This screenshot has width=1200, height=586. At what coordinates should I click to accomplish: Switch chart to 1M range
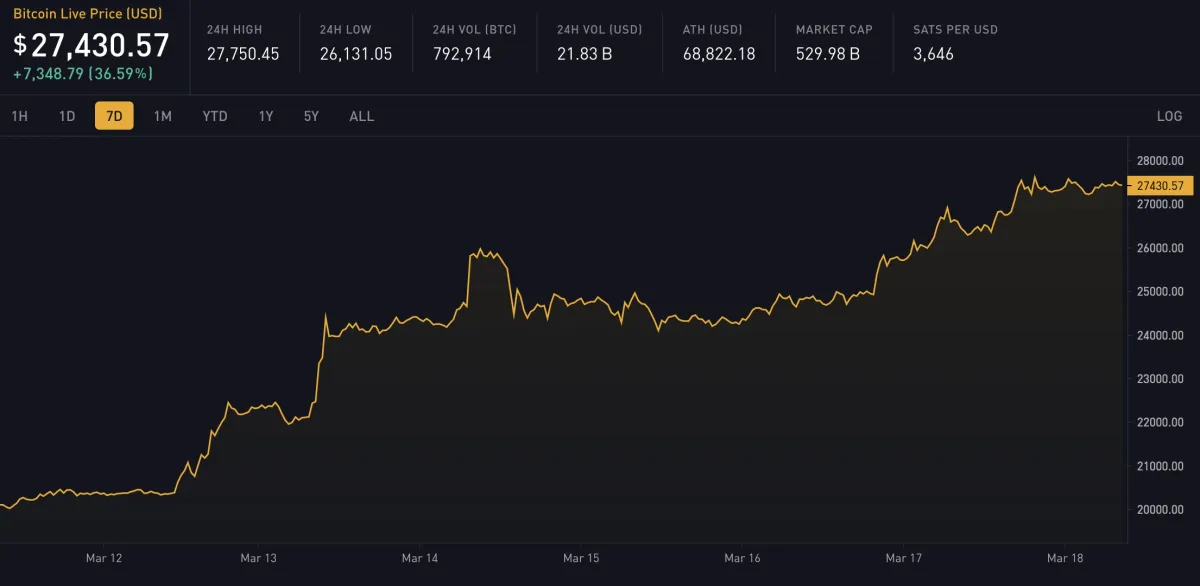[163, 116]
